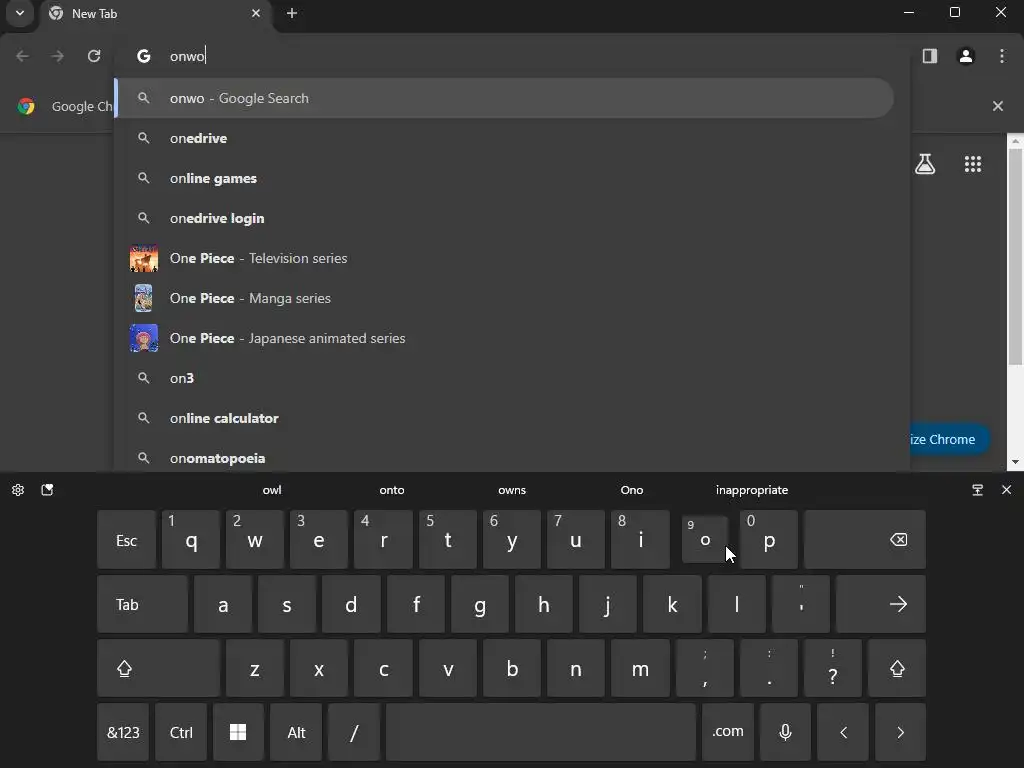This screenshot has width=1024, height=768.
Task: Choose the onedrive suggestion
Action: (504, 138)
